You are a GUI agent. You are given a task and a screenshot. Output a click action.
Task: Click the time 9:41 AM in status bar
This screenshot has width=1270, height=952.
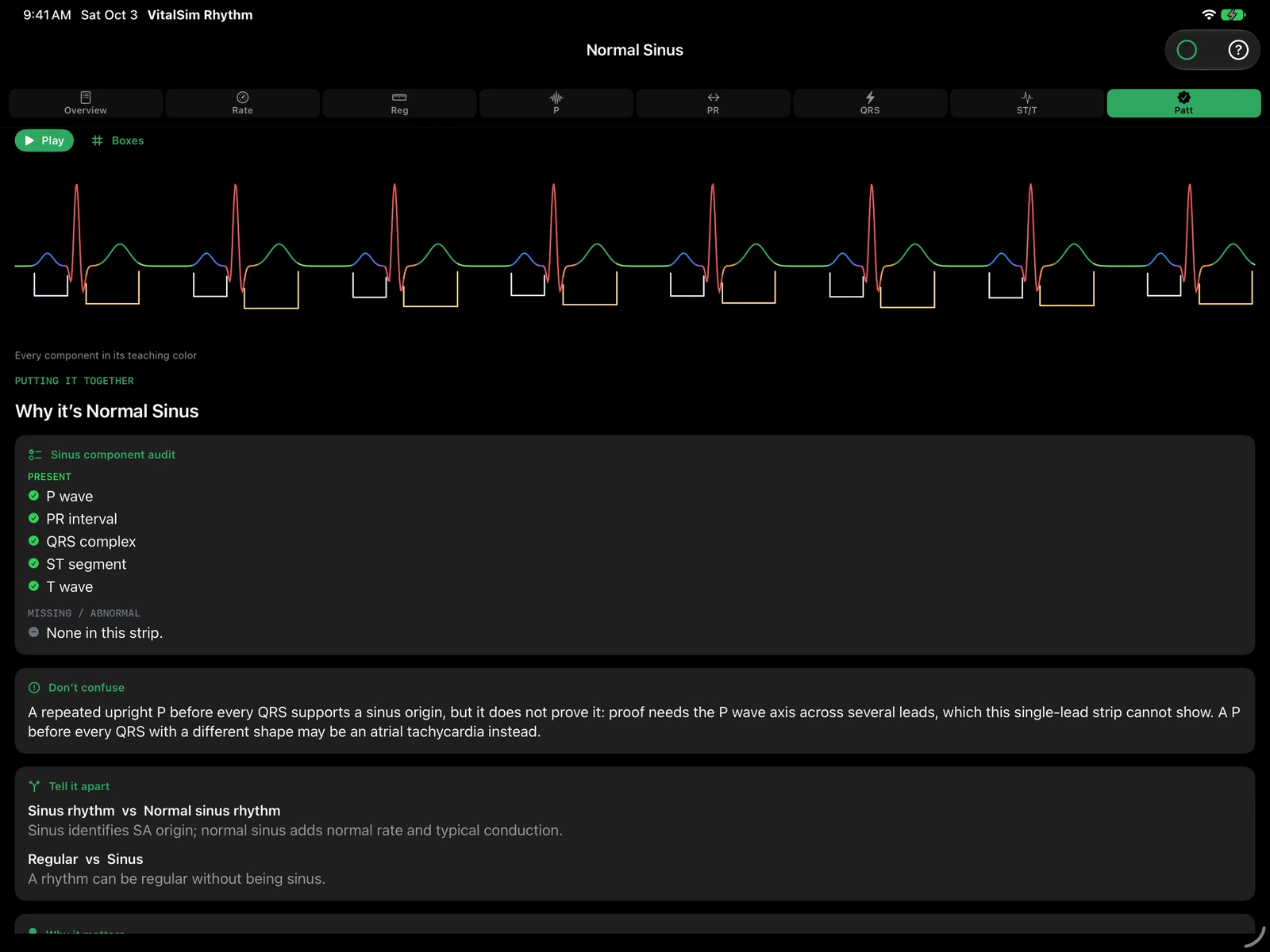pyautogui.click(x=47, y=15)
